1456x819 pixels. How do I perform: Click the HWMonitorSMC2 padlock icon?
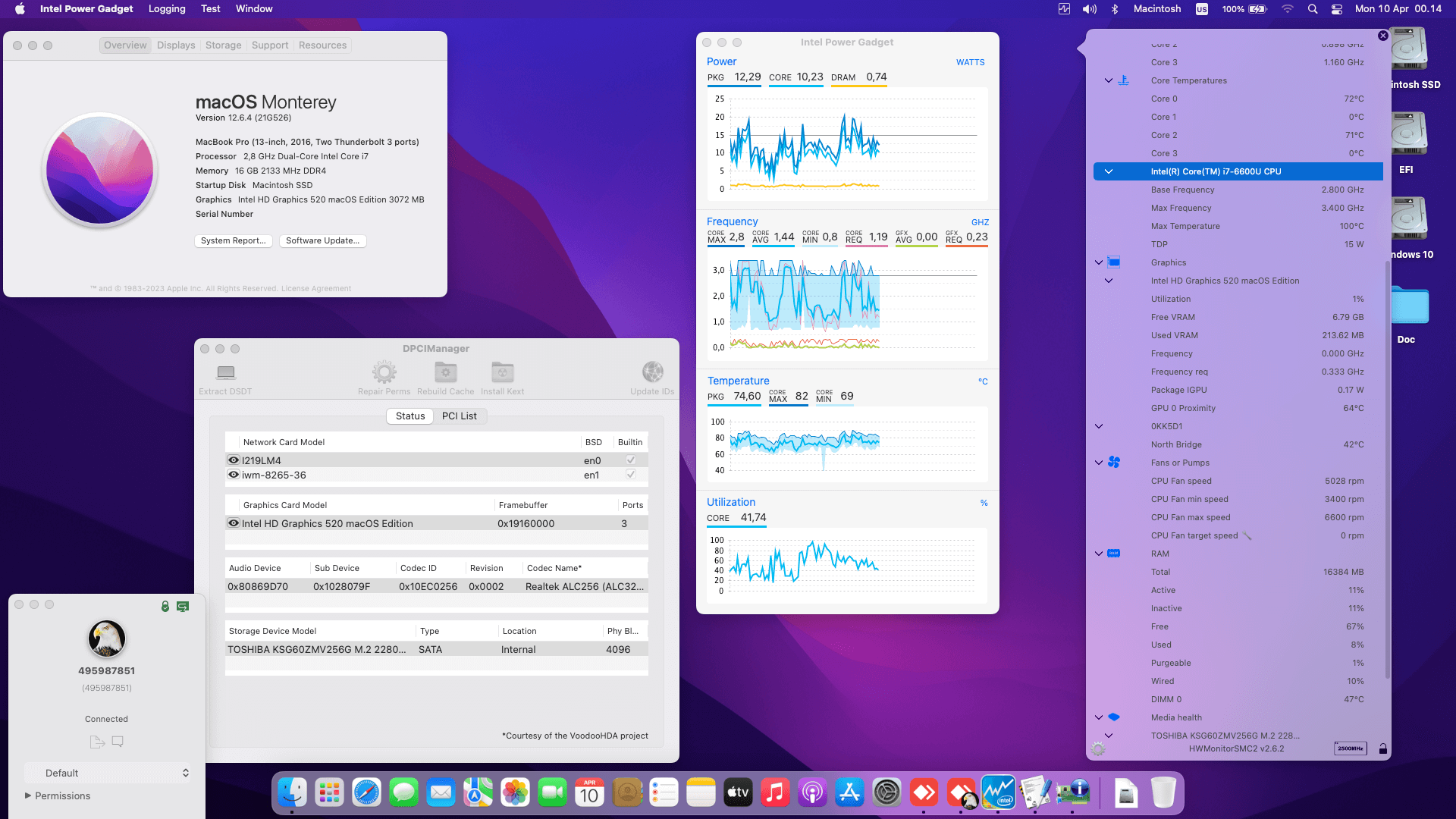tap(1383, 749)
